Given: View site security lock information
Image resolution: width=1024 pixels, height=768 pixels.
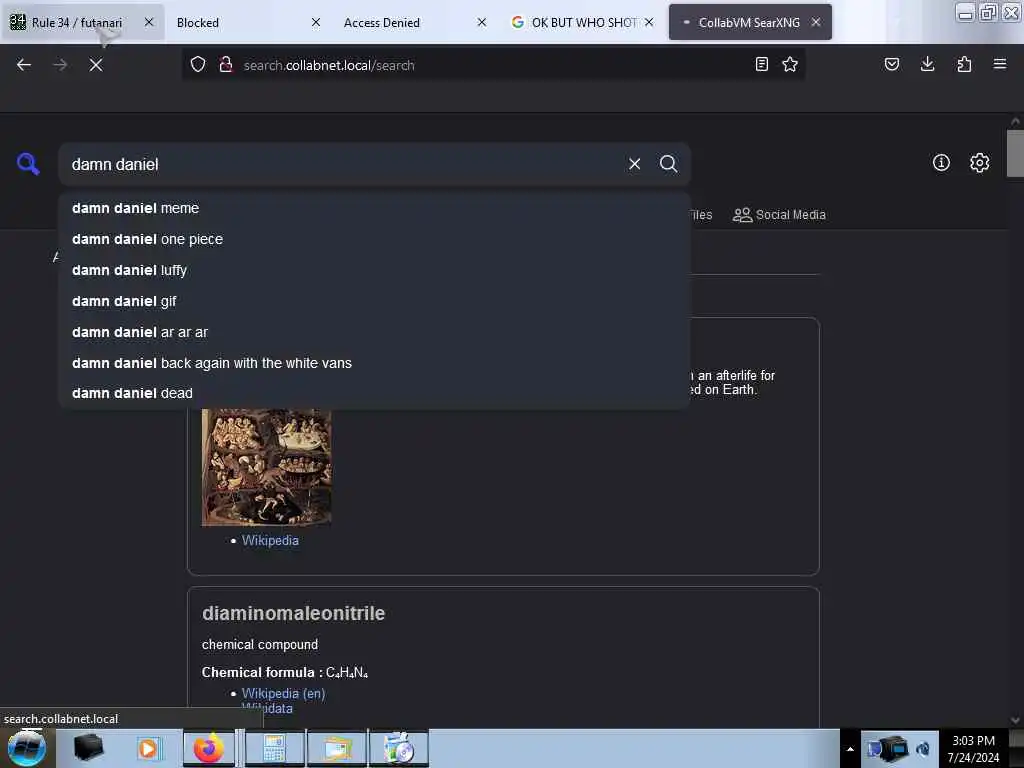Looking at the screenshot, I should [226, 65].
